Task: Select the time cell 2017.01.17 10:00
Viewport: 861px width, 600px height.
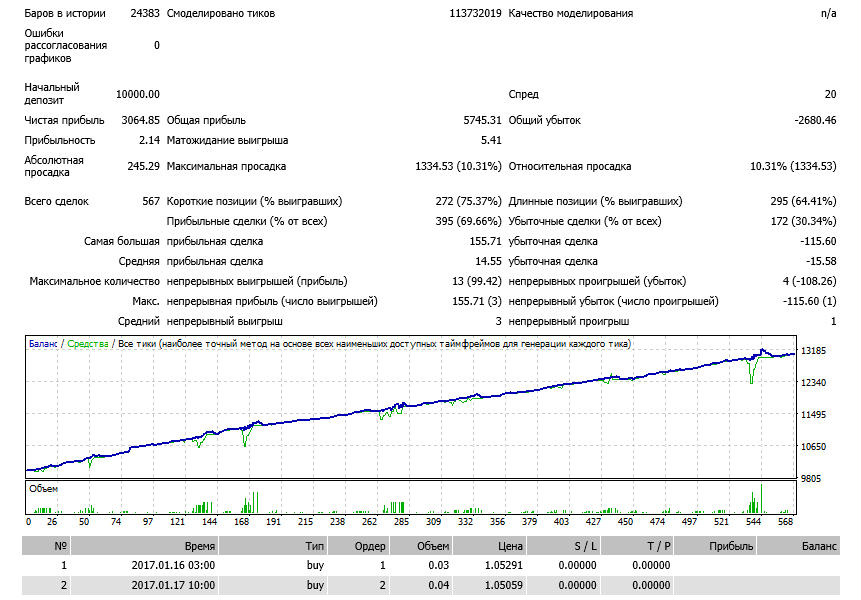Action: pyautogui.click(x=174, y=585)
